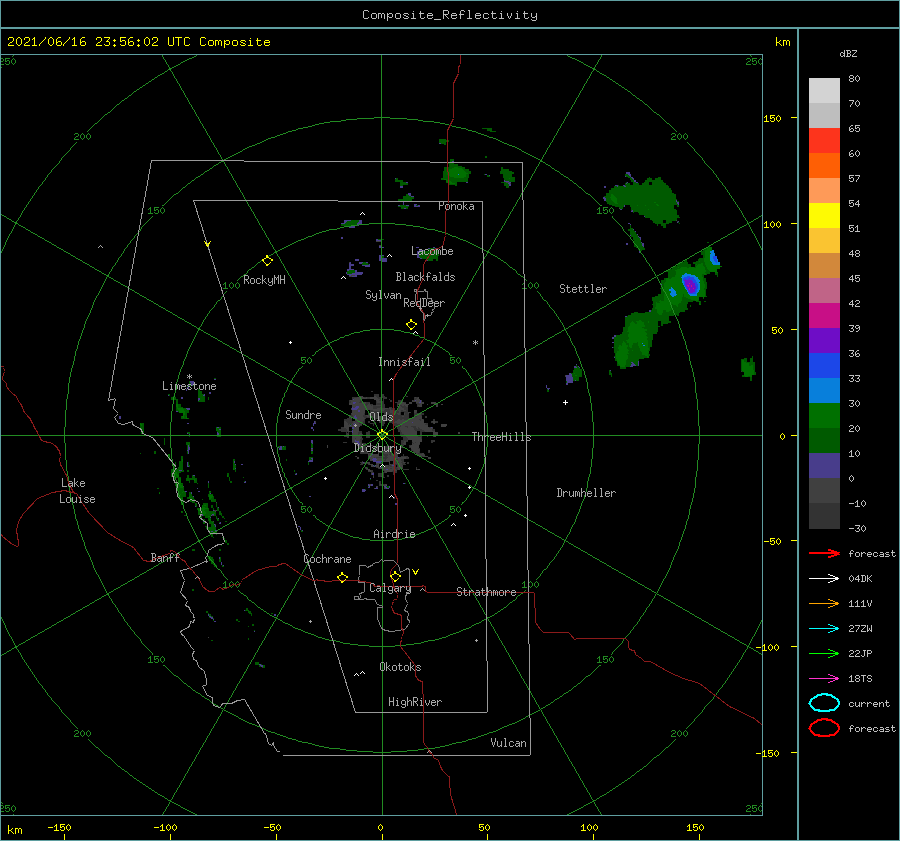Click the Airdrie label

394,534
